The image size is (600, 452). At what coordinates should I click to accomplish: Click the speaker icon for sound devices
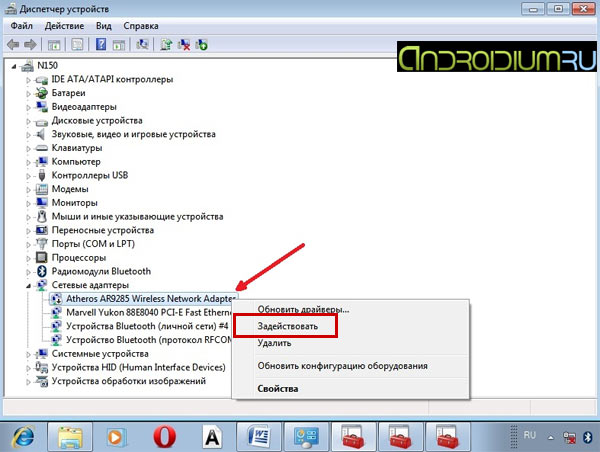(x=40, y=134)
